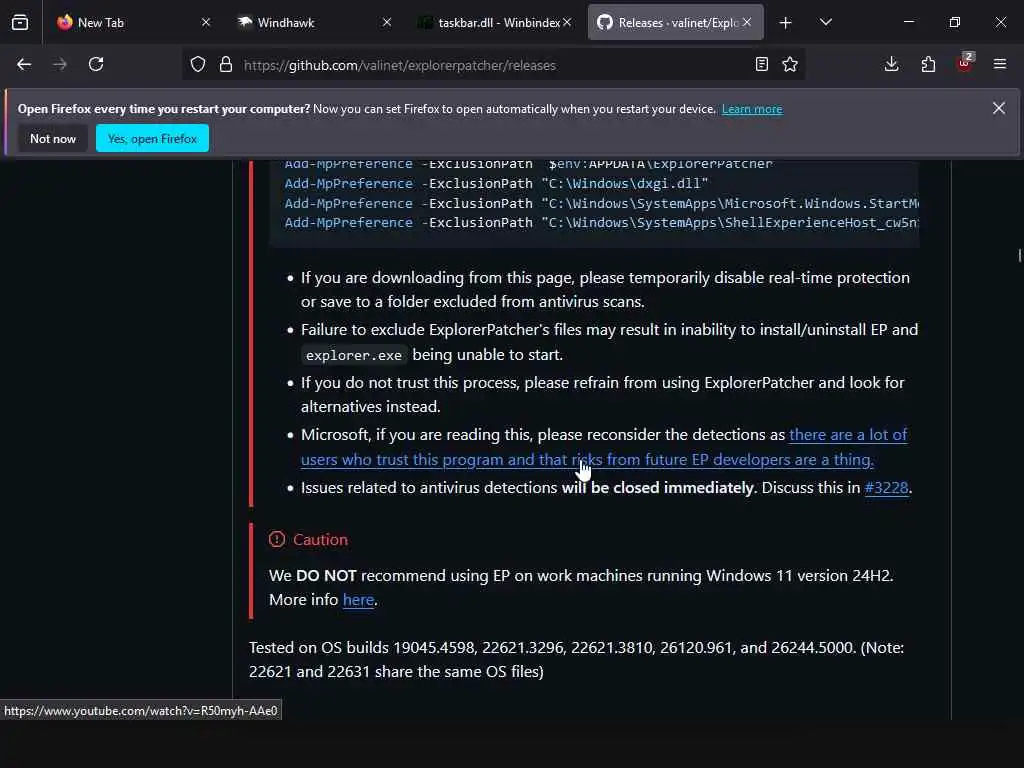Open Firefox application menu

click(x=1000, y=64)
